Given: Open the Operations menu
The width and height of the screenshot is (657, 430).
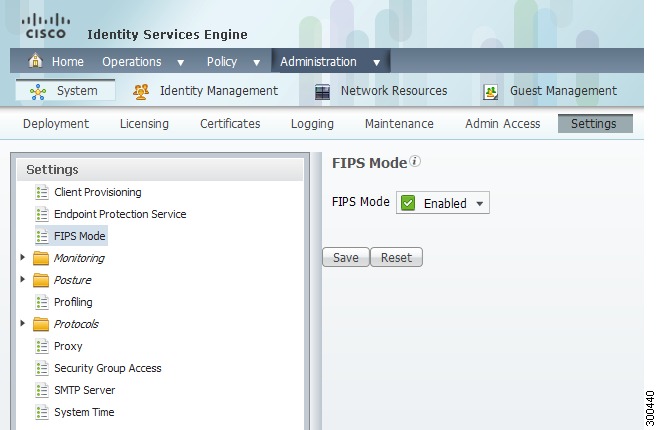Looking at the screenshot, I should pyautogui.click(x=132, y=62).
